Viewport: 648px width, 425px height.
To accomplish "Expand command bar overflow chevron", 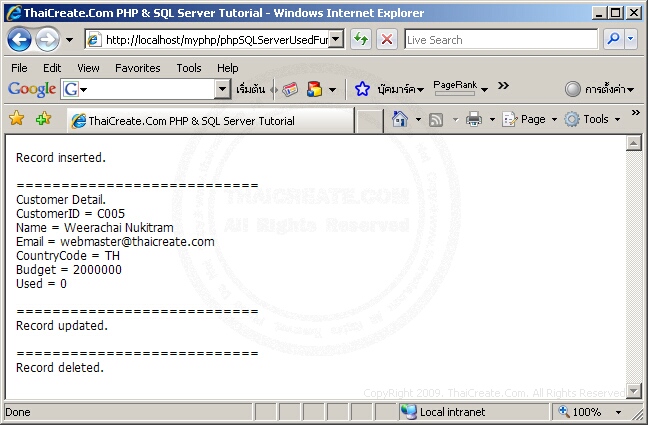I will point(636,112).
